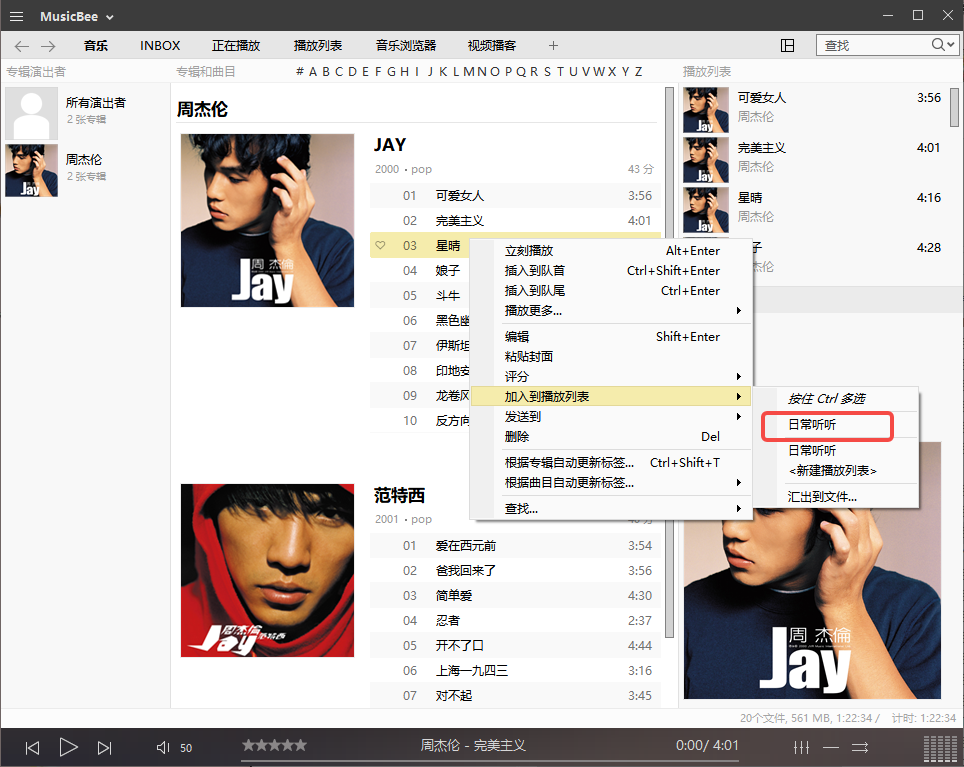Set the five-star rating in player bar
964x767 pixels.
click(x=274, y=745)
